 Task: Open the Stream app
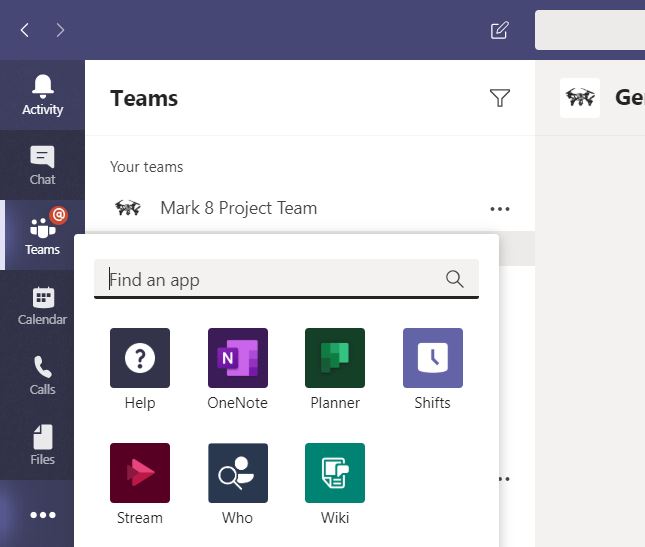(x=140, y=473)
